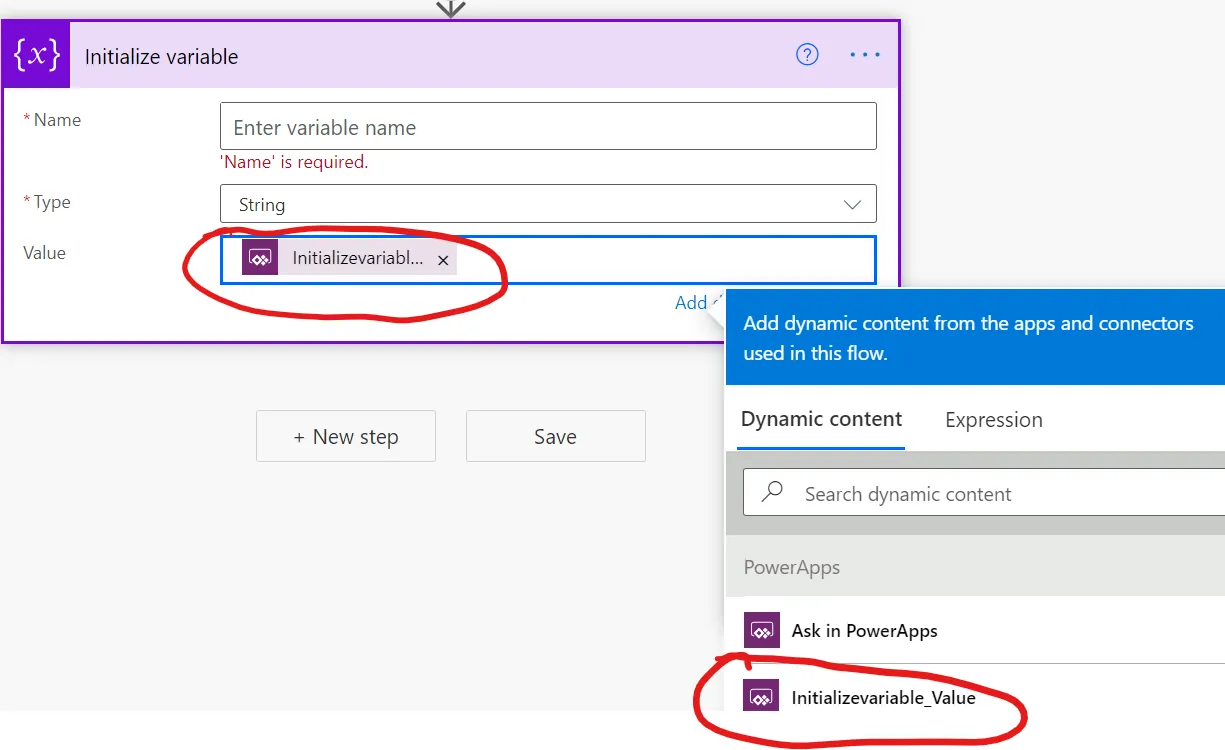This screenshot has height=750, width=1225.
Task: Focus the Enter variable name field
Action: click(547, 127)
